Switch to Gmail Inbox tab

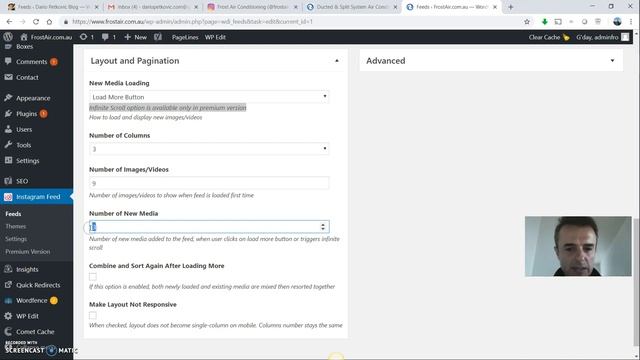tap(149, 7)
